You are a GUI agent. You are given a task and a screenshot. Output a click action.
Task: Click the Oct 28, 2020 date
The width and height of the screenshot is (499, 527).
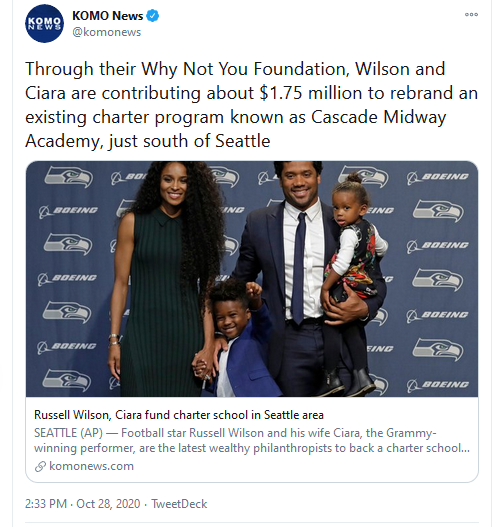[x=108, y=504]
